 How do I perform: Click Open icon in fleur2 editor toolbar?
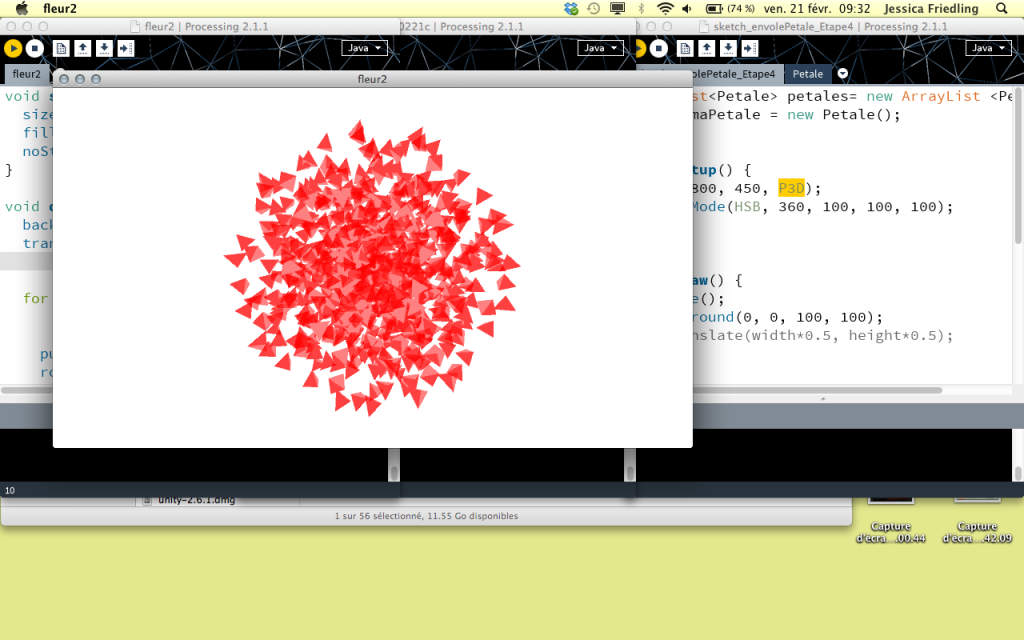click(x=82, y=48)
